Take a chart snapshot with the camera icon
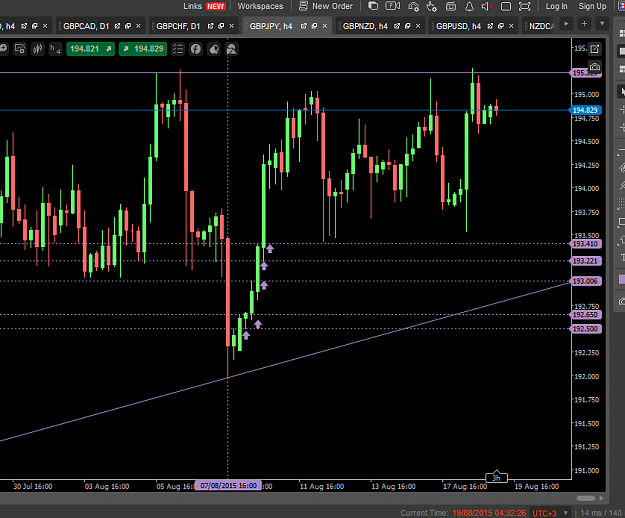 coord(594,67)
